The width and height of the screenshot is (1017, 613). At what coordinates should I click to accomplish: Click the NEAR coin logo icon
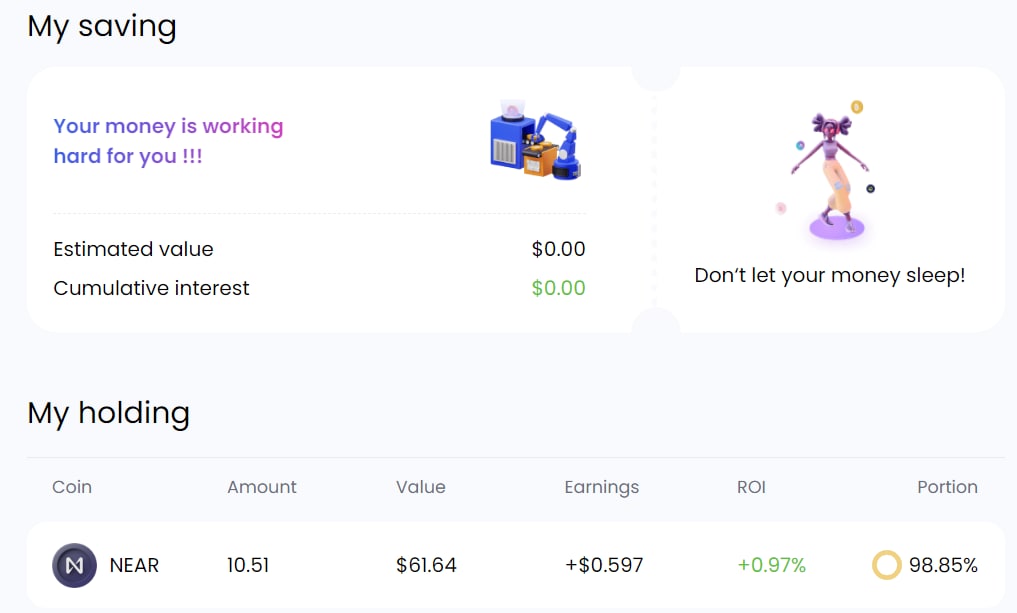[74, 566]
